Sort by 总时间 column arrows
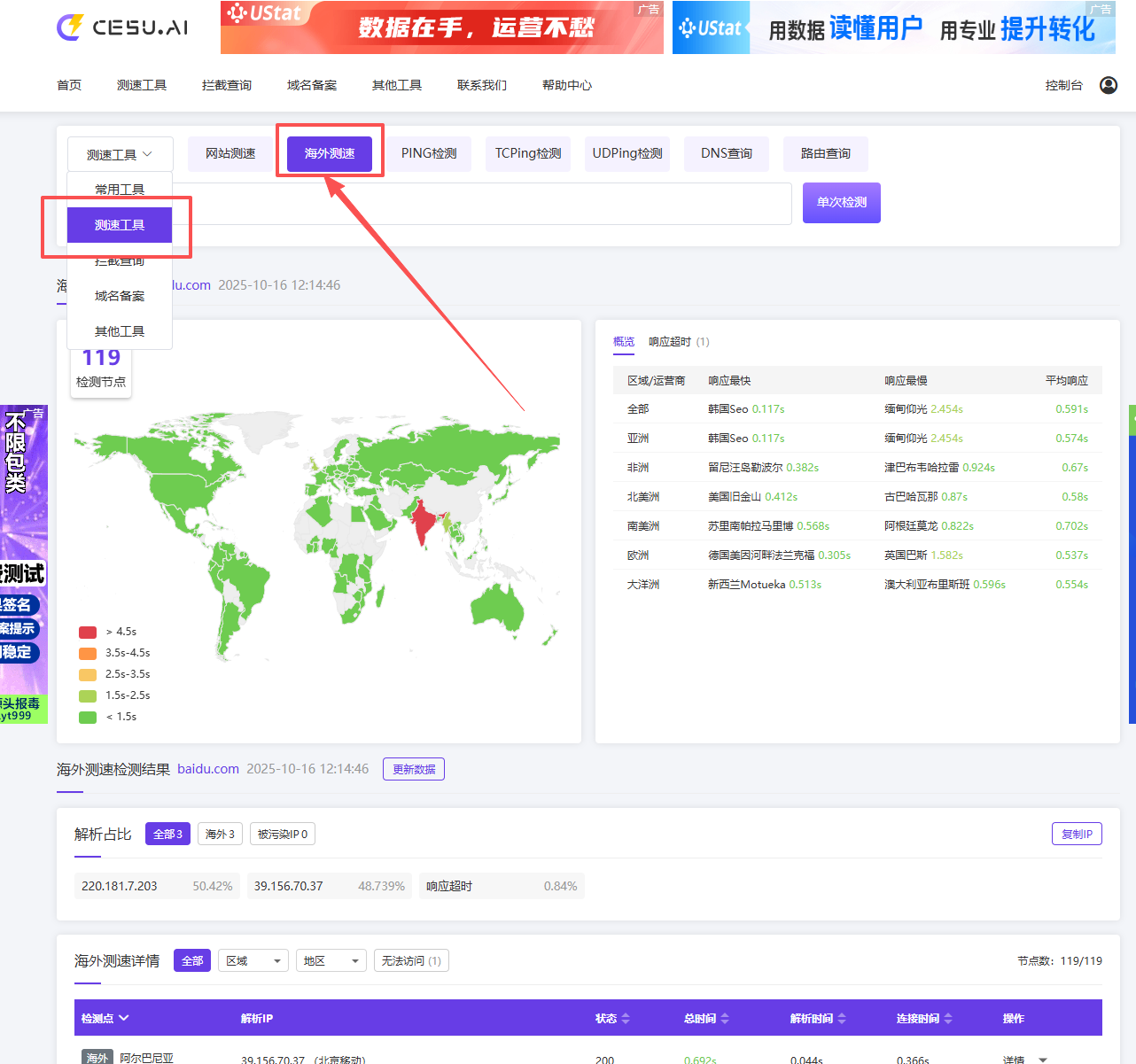 point(725,1019)
